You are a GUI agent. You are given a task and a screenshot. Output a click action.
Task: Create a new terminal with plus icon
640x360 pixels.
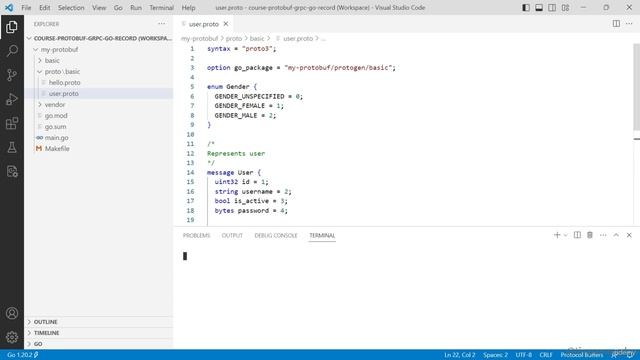(x=557, y=235)
